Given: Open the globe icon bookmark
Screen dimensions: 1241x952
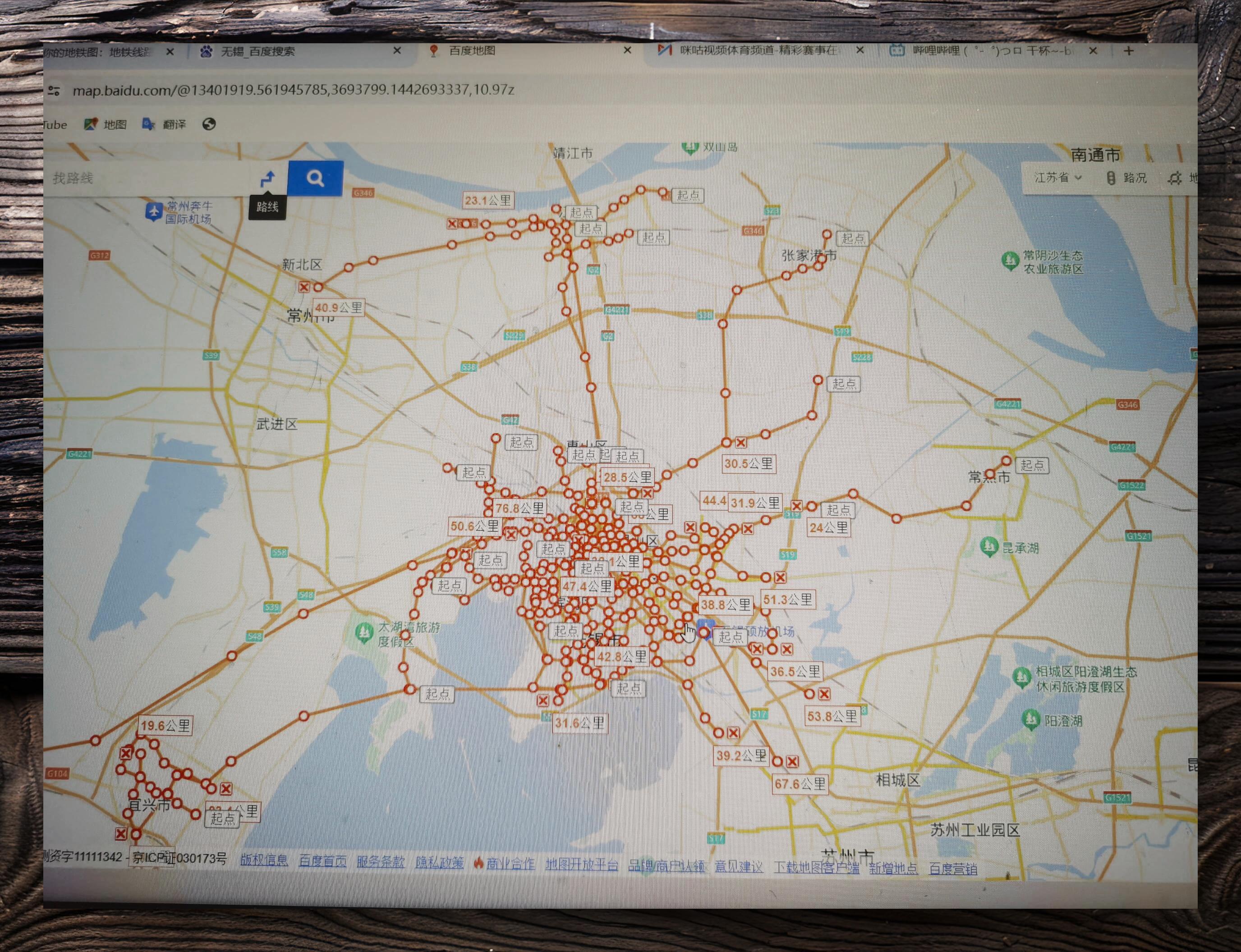Looking at the screenshot, I should point(209,124).
